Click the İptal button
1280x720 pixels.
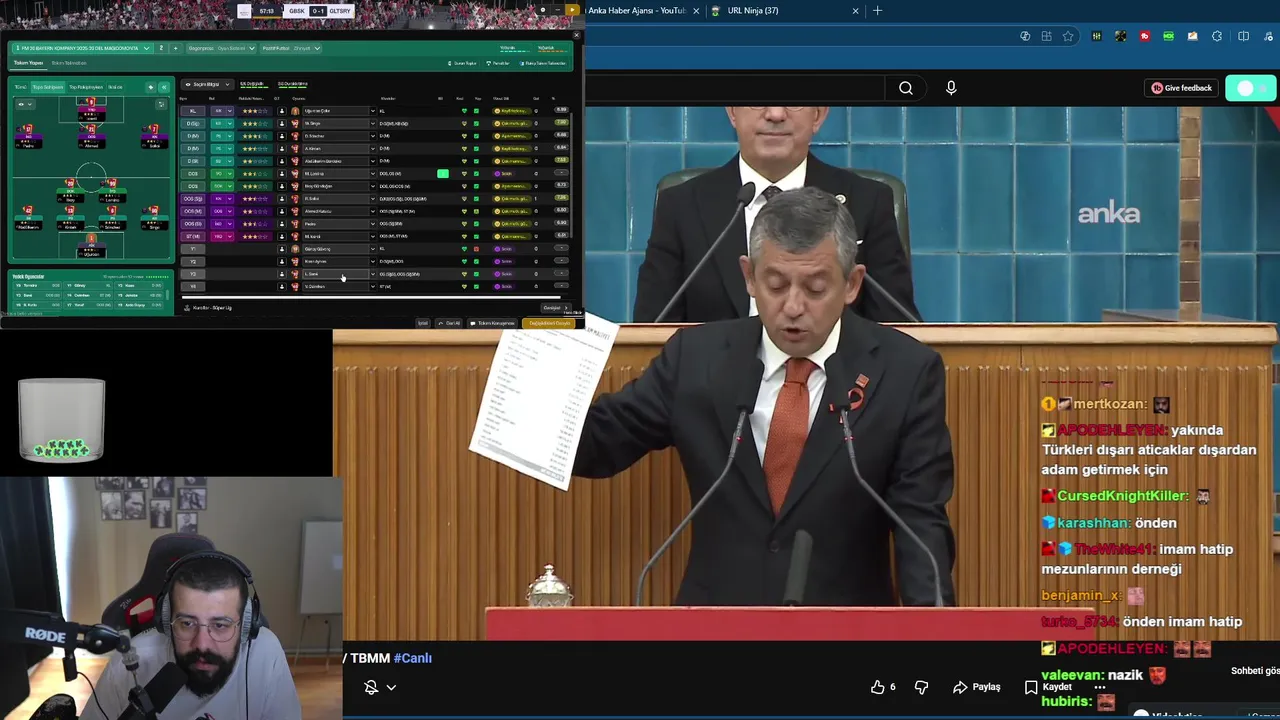(423, 323)
